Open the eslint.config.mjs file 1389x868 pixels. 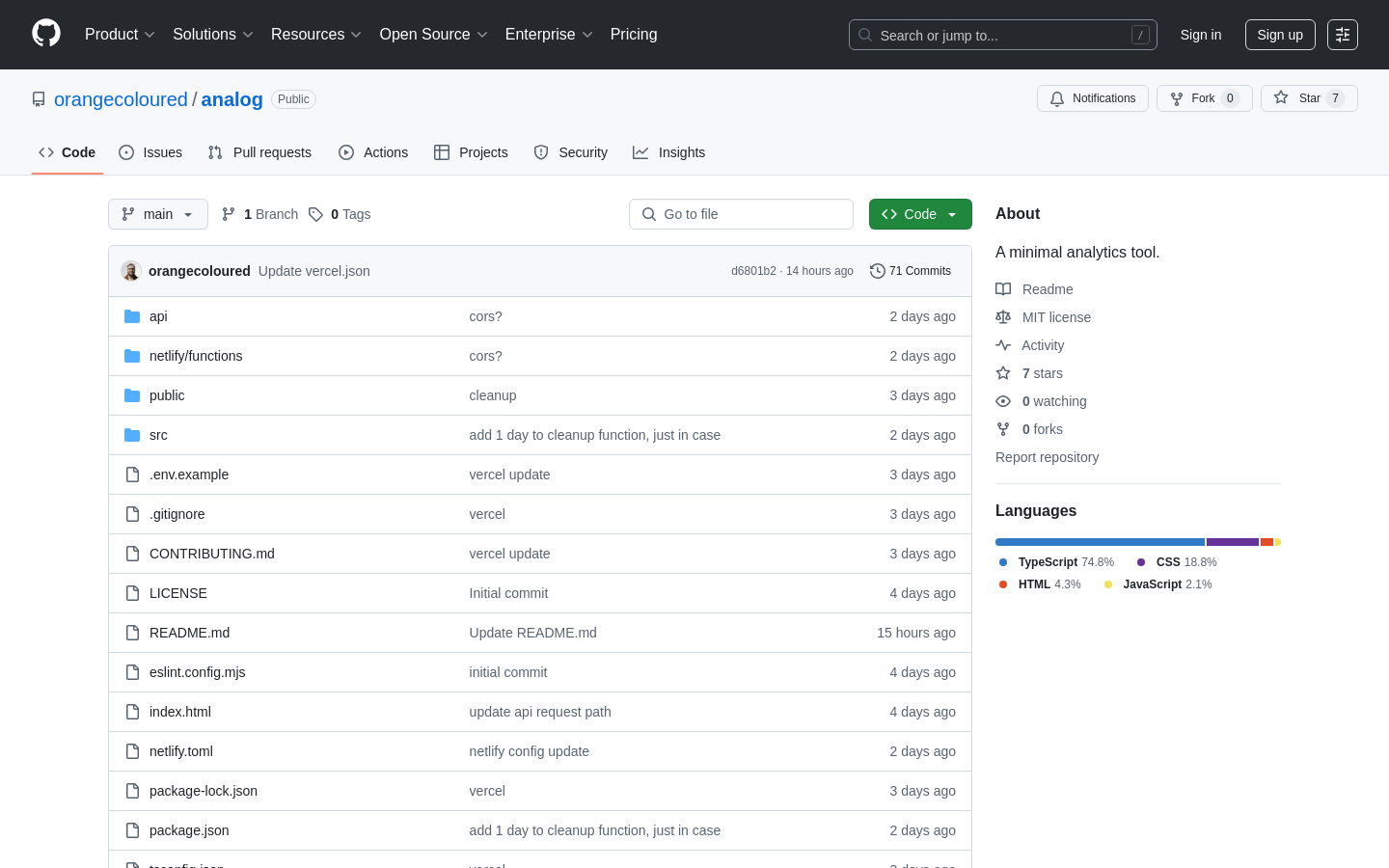coord(198,672)
